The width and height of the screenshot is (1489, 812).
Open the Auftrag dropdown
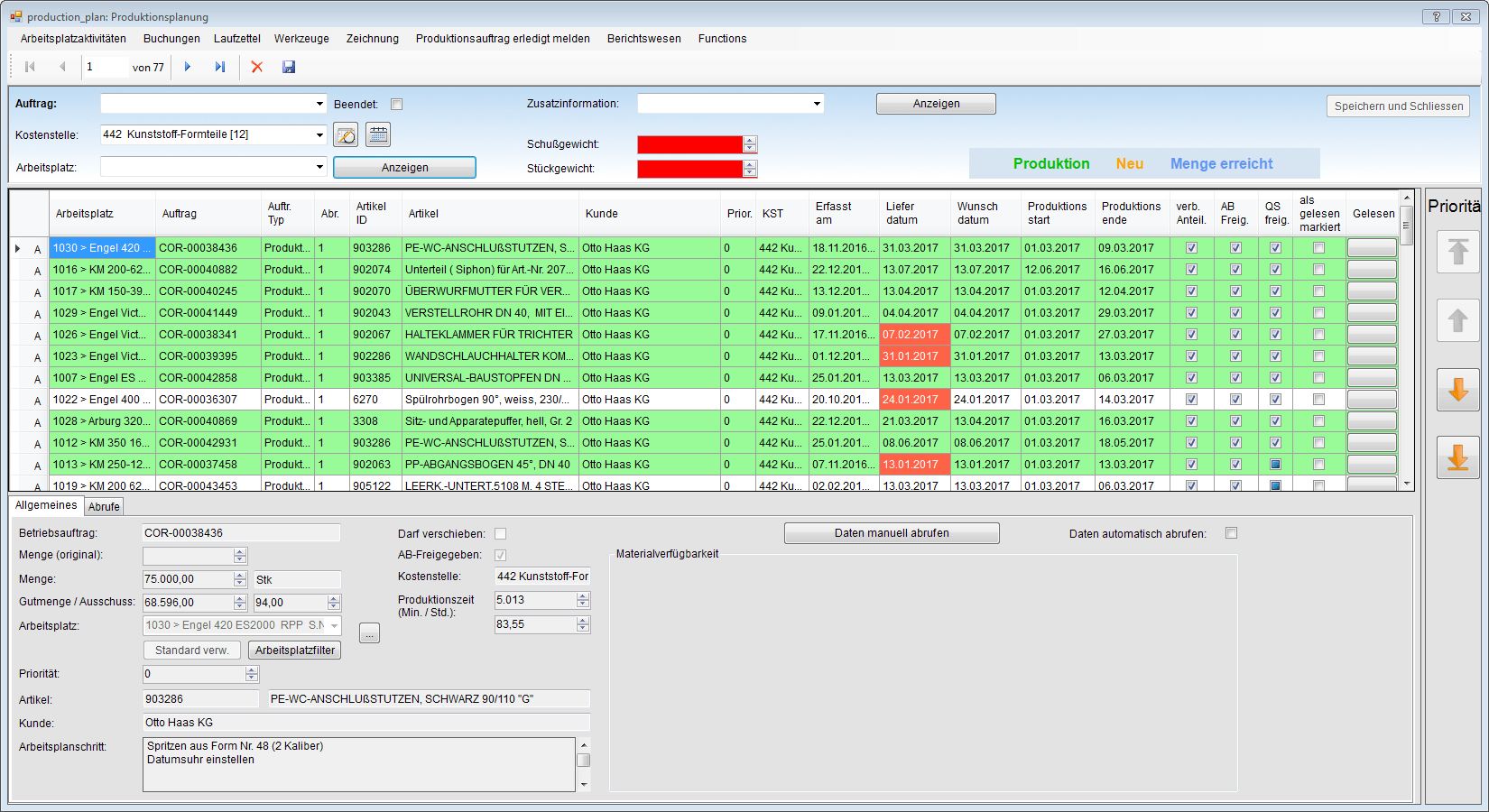tap(319, 104)
